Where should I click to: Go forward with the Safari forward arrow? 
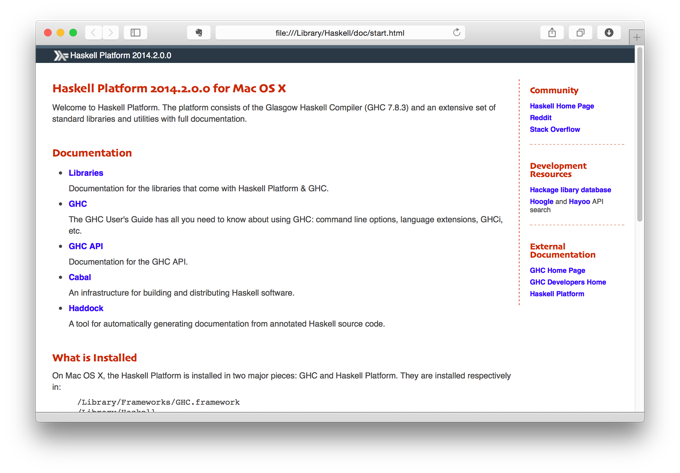(x=111, y=33)
